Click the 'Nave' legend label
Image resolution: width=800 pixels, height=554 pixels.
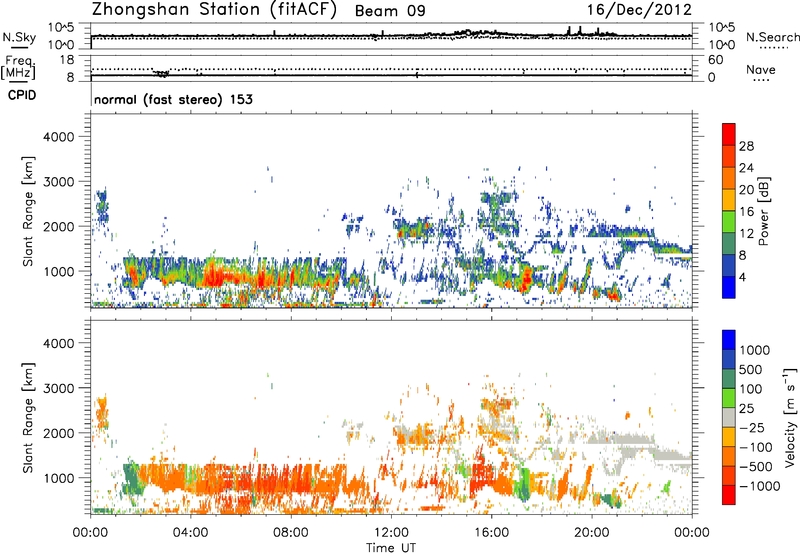(761, 70)
